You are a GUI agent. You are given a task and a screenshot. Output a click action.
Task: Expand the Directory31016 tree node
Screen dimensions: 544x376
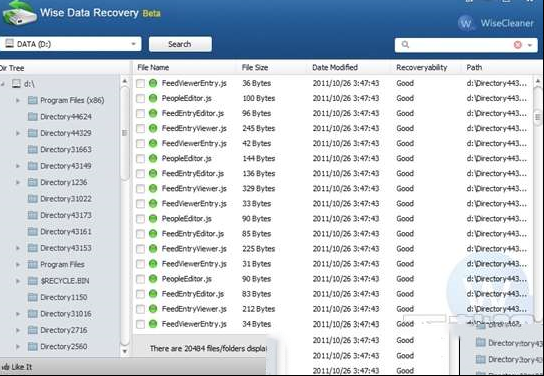click(x=18, y=314)
